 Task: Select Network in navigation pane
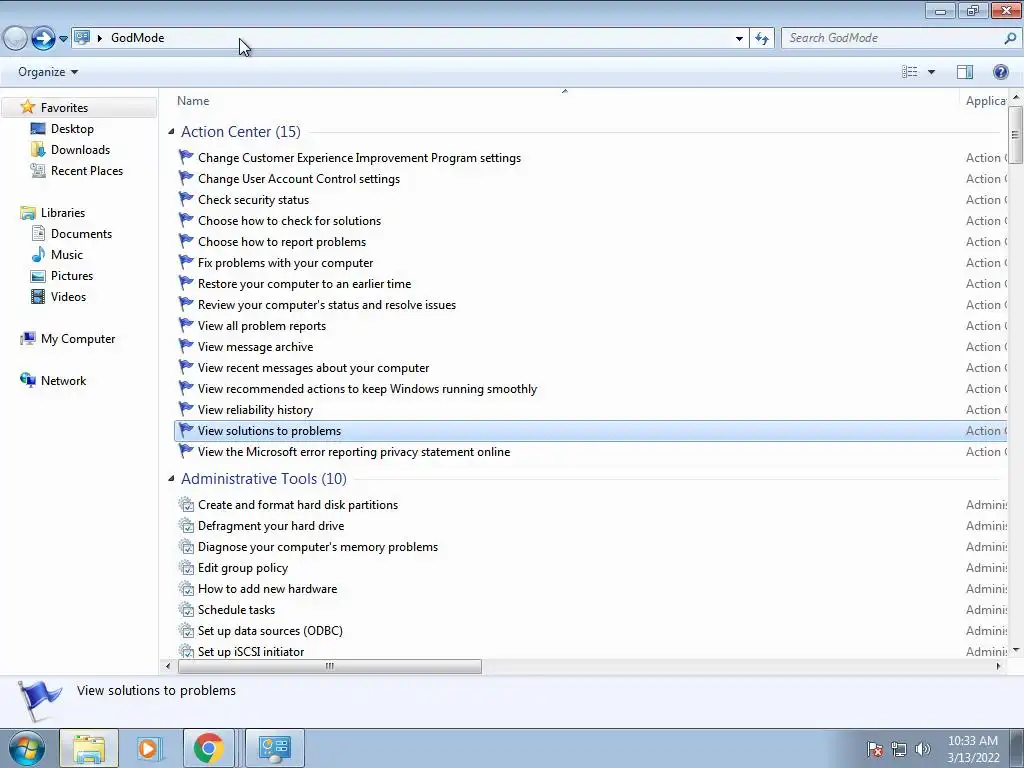tap(63, 381)
